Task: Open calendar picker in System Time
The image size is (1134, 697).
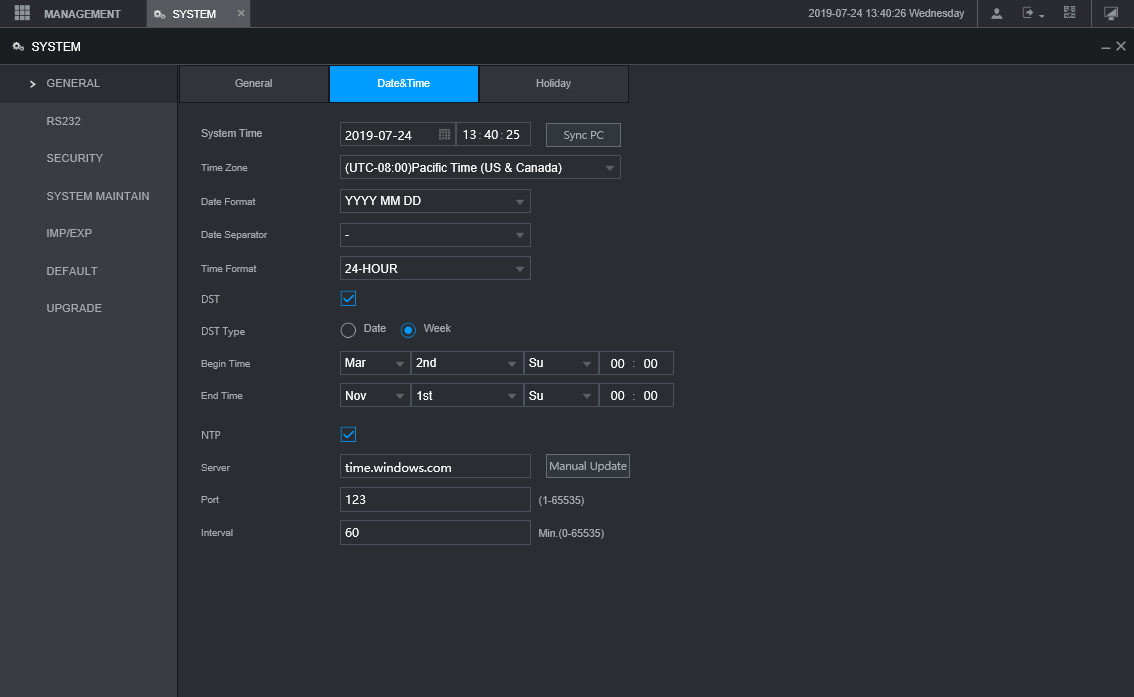Action: click(x=445, y=135)
